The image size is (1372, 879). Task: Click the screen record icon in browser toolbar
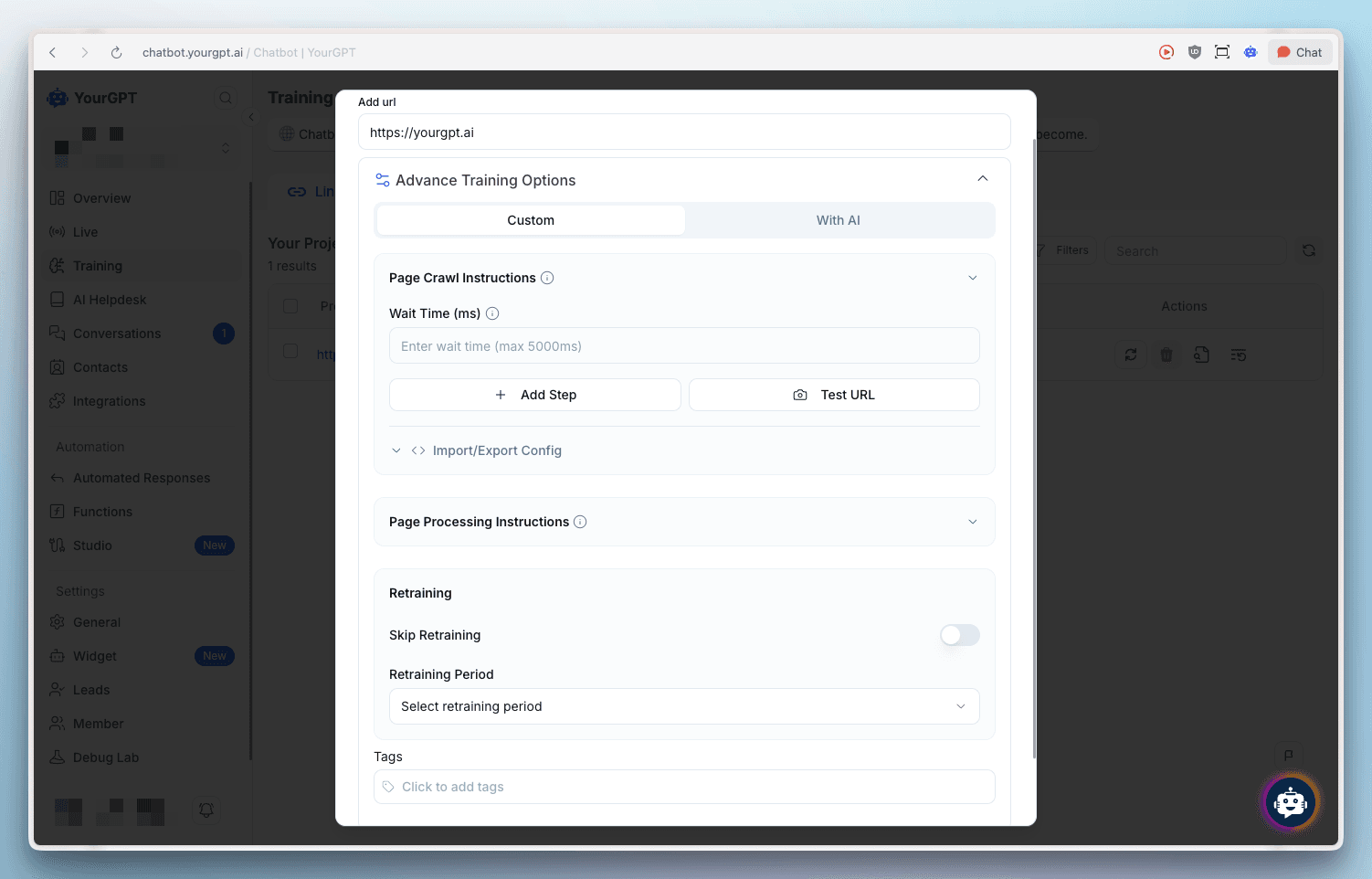point(1166,52)
